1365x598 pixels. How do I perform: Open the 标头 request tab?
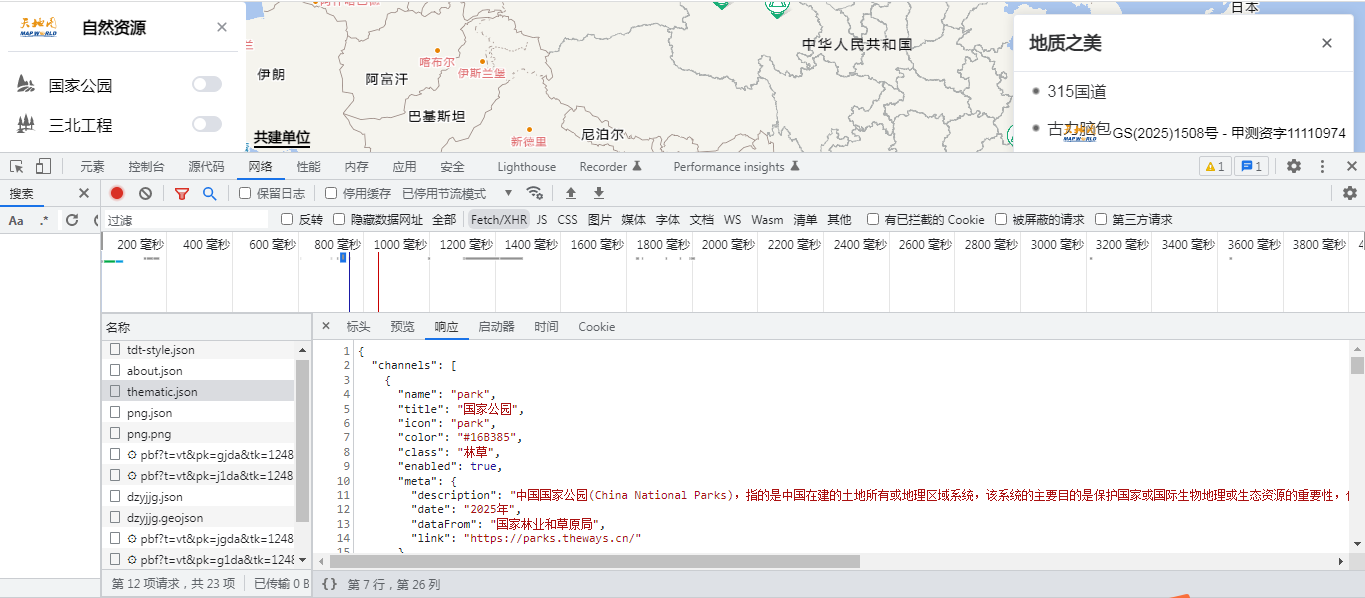[358, 326]
